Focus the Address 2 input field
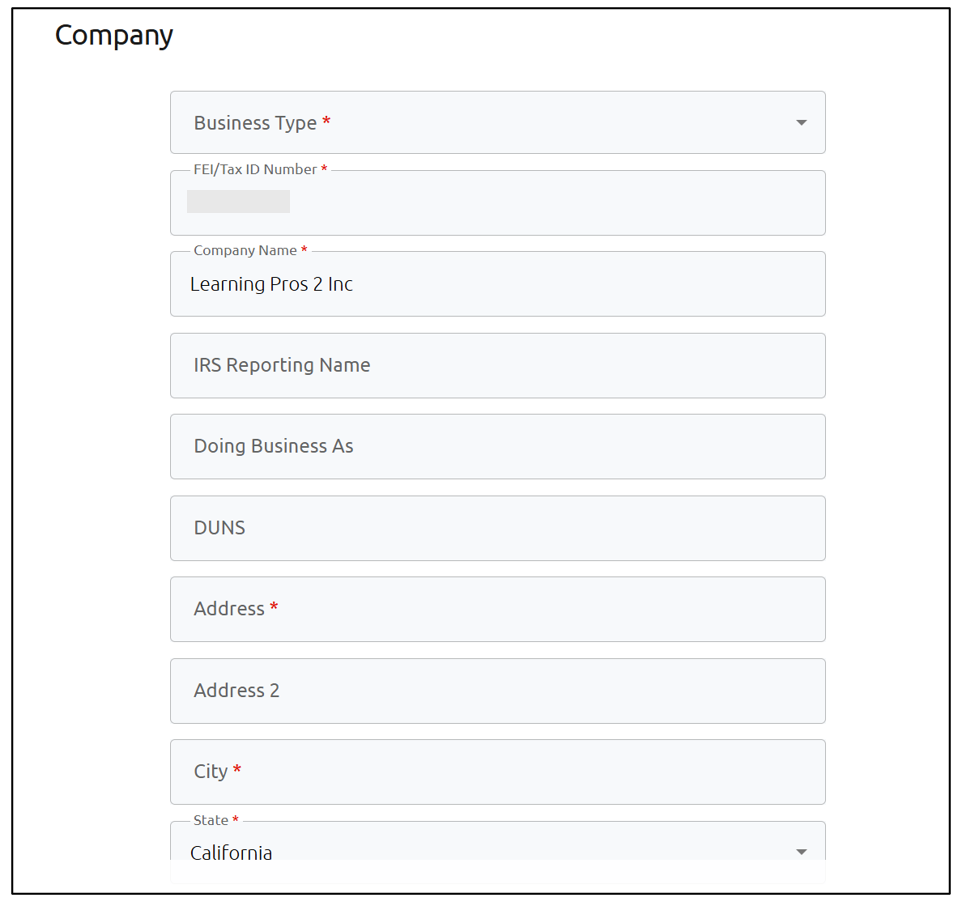Screen dimensions: 970x904 pyautogui.click(x=497, y=691)
